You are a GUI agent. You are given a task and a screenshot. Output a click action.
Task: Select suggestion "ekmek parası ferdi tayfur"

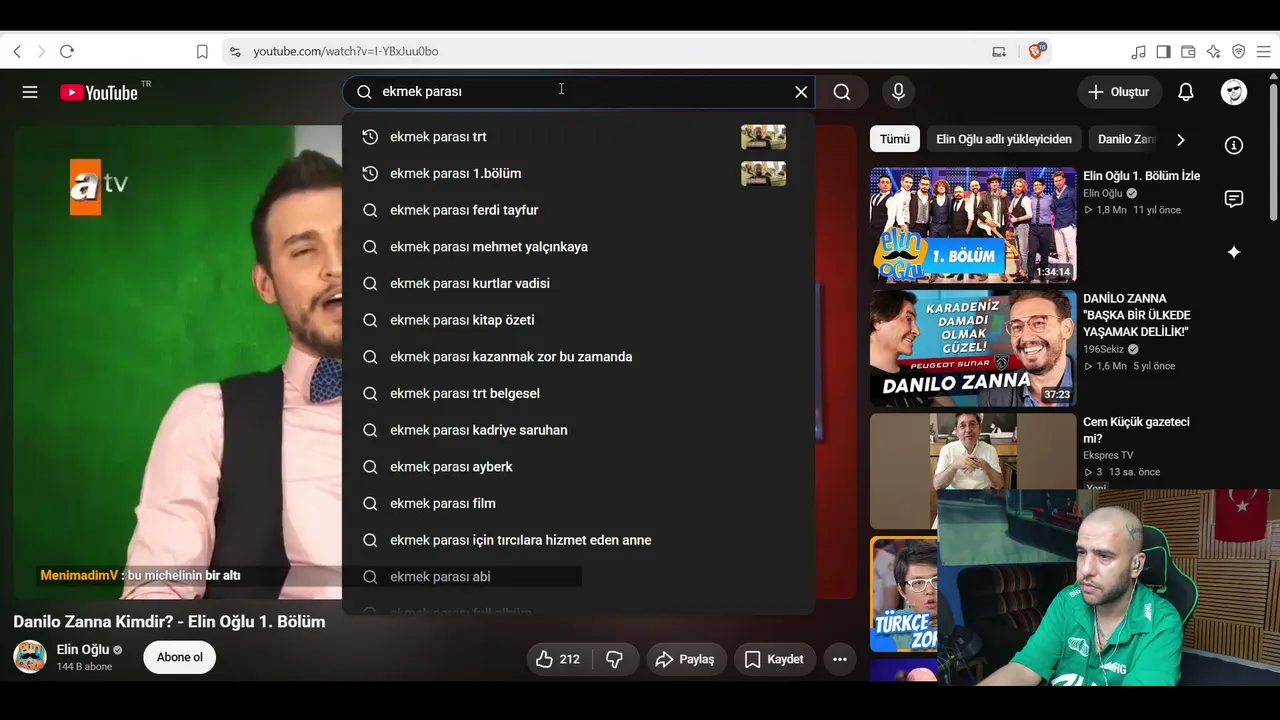[578, 210]
